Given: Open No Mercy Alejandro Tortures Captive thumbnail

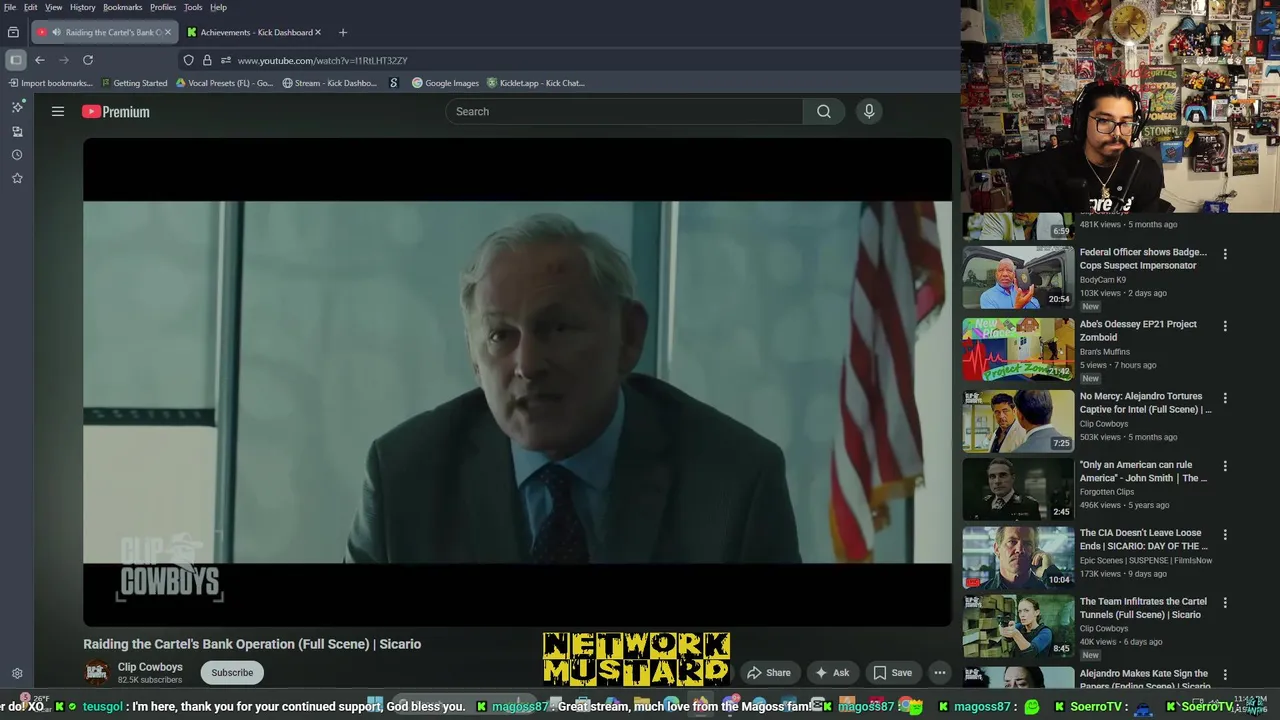Looking at the screenshot, I should click(1018, 421).
